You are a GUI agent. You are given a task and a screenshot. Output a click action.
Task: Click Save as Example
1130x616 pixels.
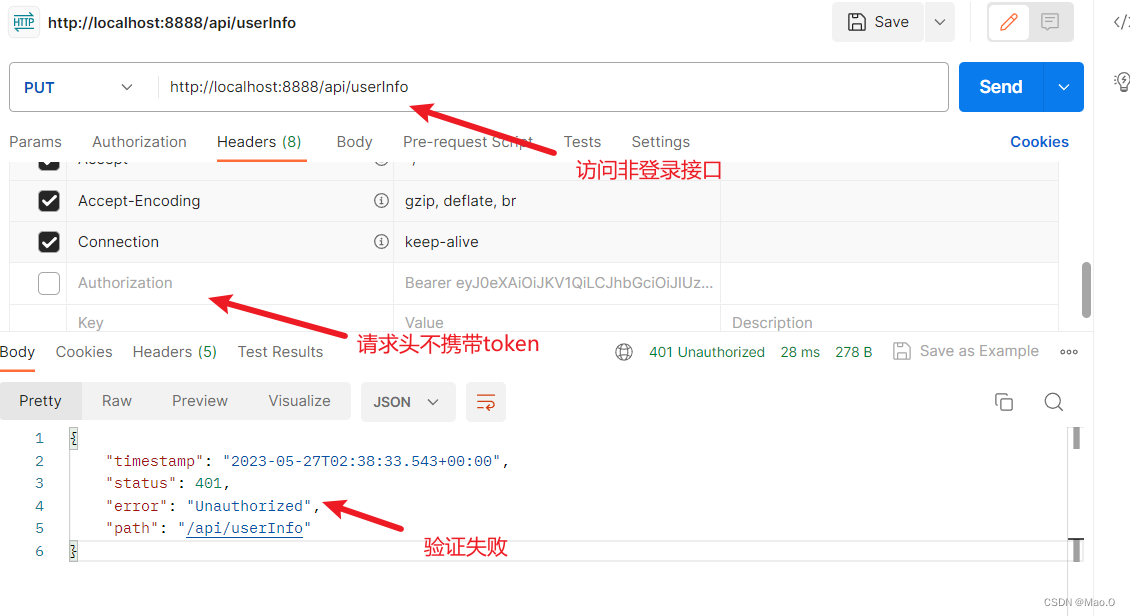[x=979, y=351]
